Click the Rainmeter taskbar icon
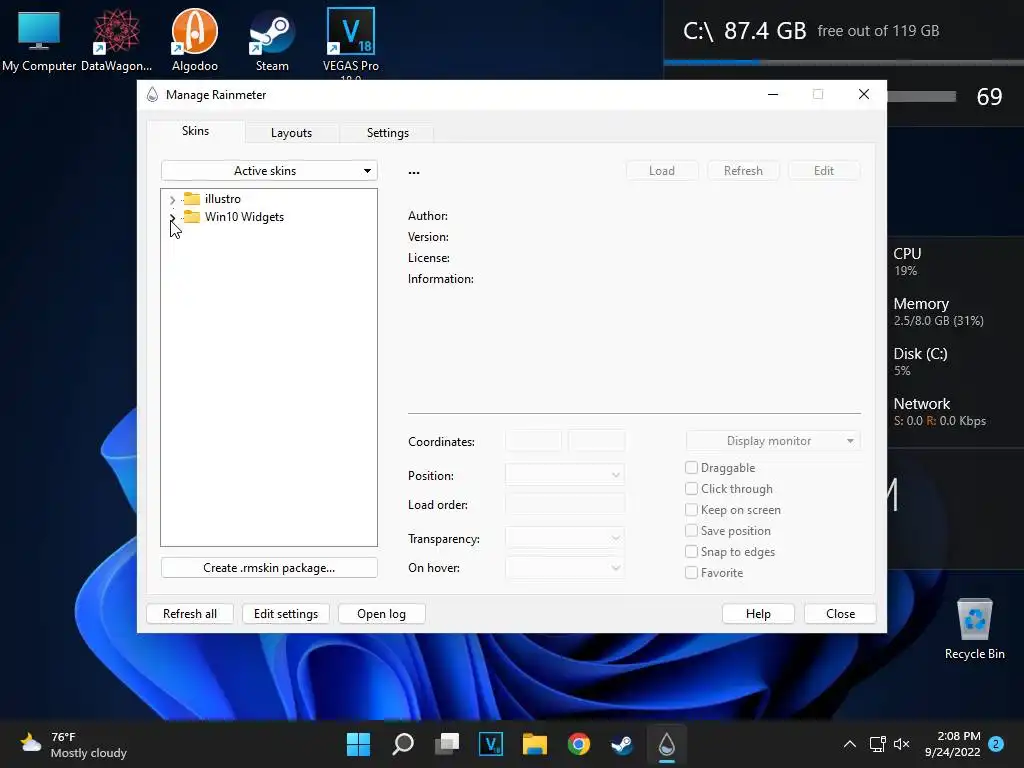The width and height of the screenshot is (1024, 768). point(666,744)
